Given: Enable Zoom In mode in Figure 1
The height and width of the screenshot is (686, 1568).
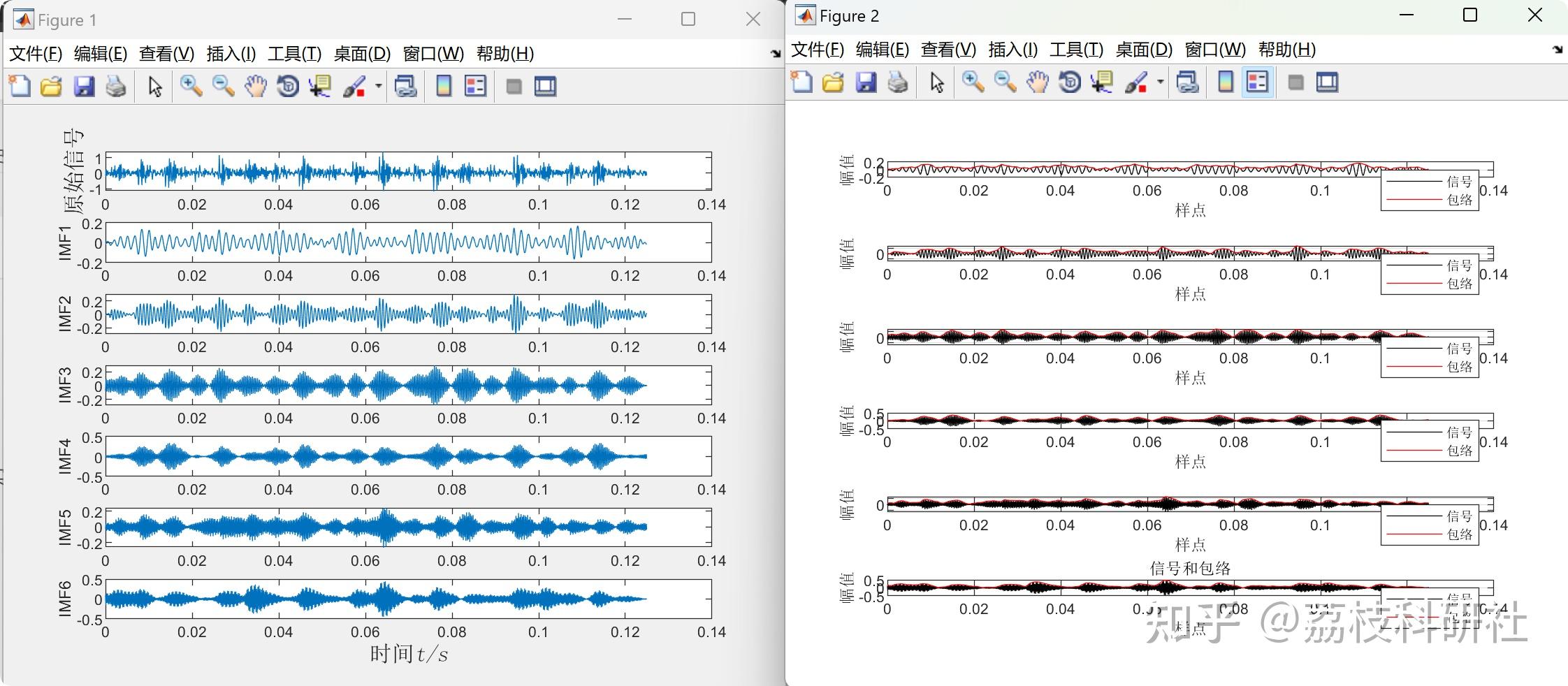Looking at the screenshot, I should click(x=190, y=85).
